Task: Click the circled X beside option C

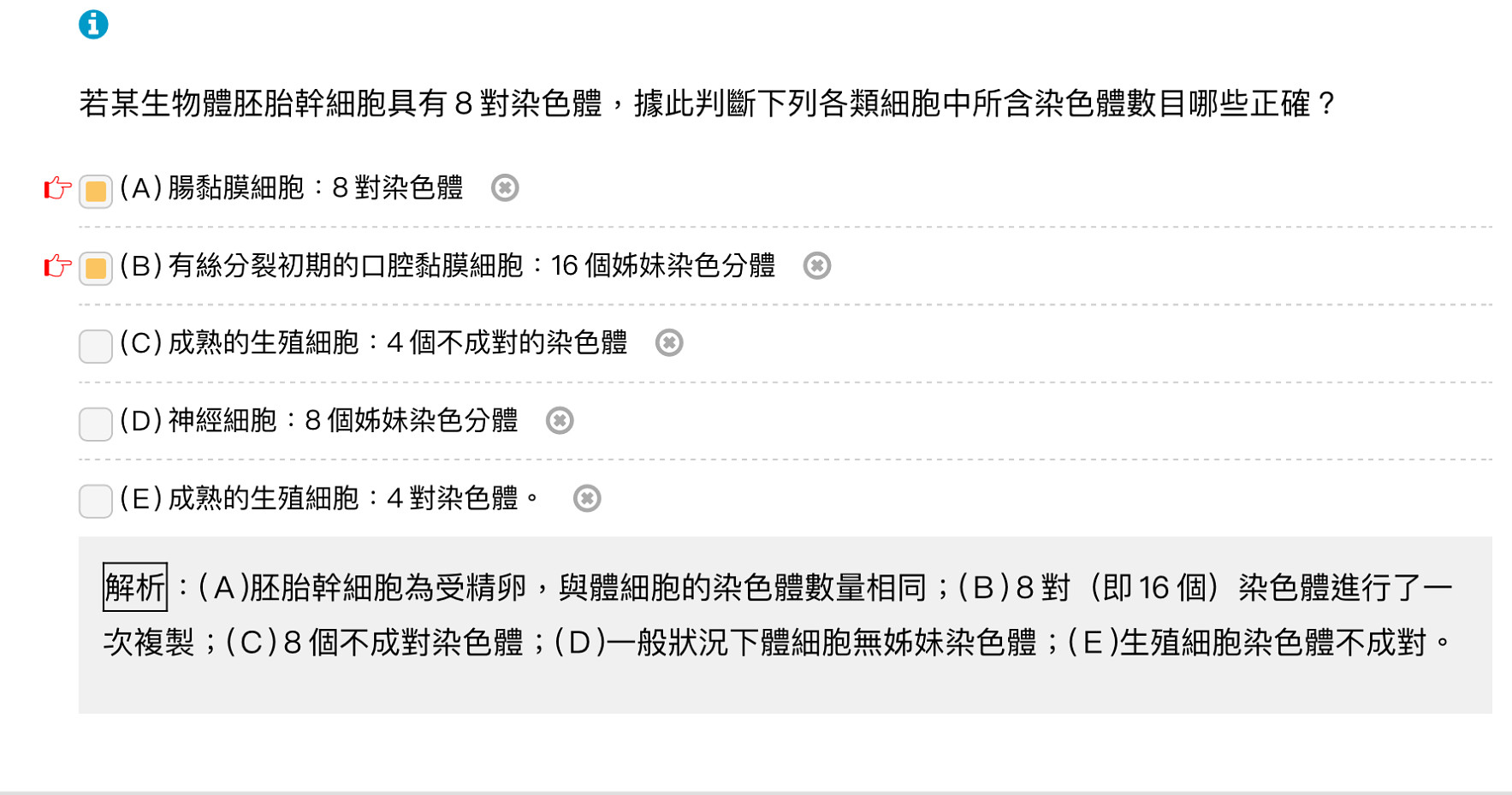Action: [x=669, y=343]
